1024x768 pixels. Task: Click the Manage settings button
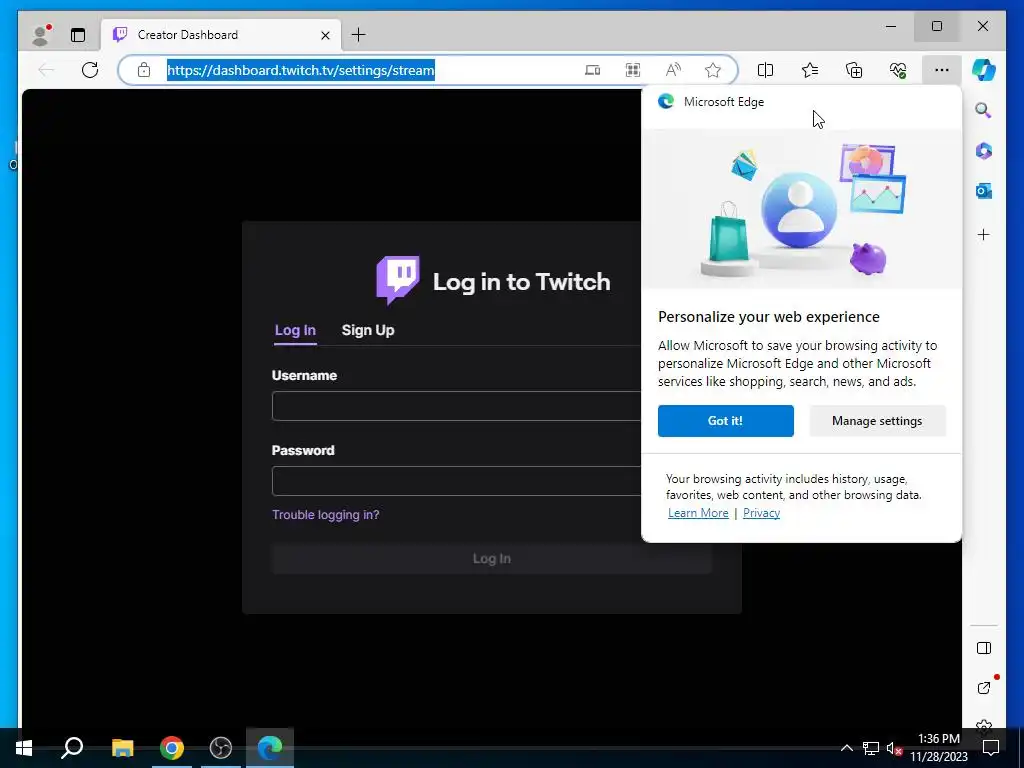coord(877,421)
